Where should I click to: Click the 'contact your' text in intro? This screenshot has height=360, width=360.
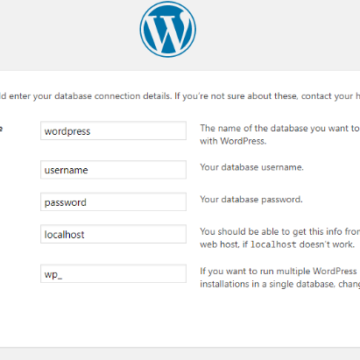(x=326, y=96)
